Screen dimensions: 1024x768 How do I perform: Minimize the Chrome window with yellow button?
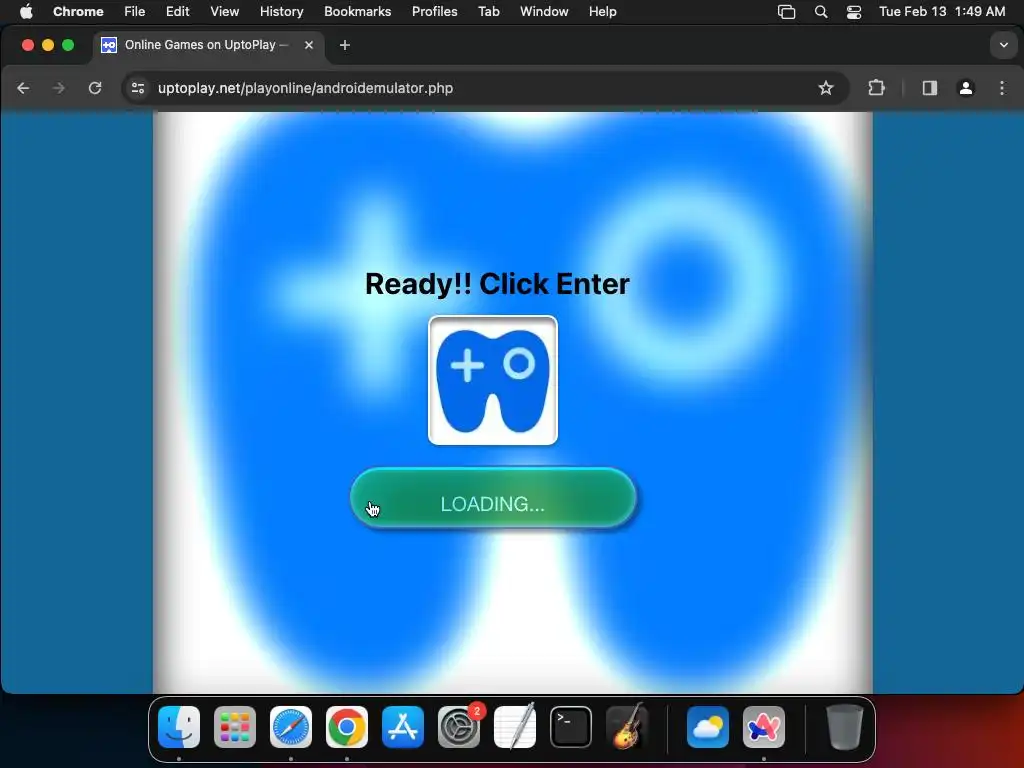[48, 45]
